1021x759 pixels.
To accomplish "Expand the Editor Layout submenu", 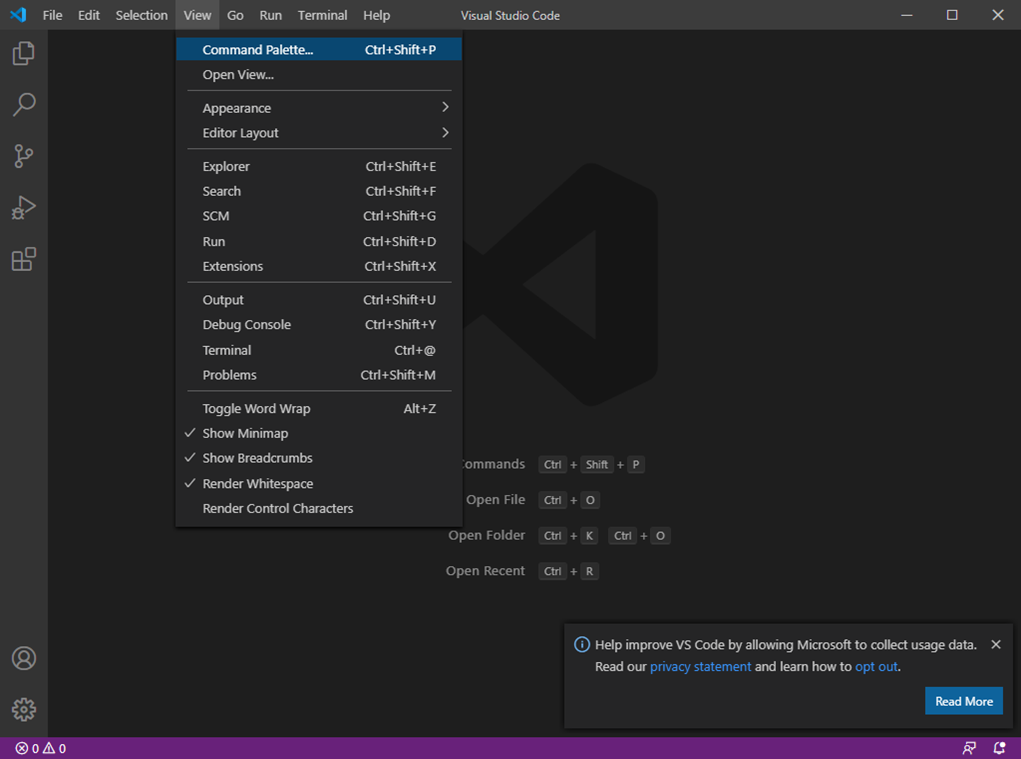I will (x=319, y=133).
